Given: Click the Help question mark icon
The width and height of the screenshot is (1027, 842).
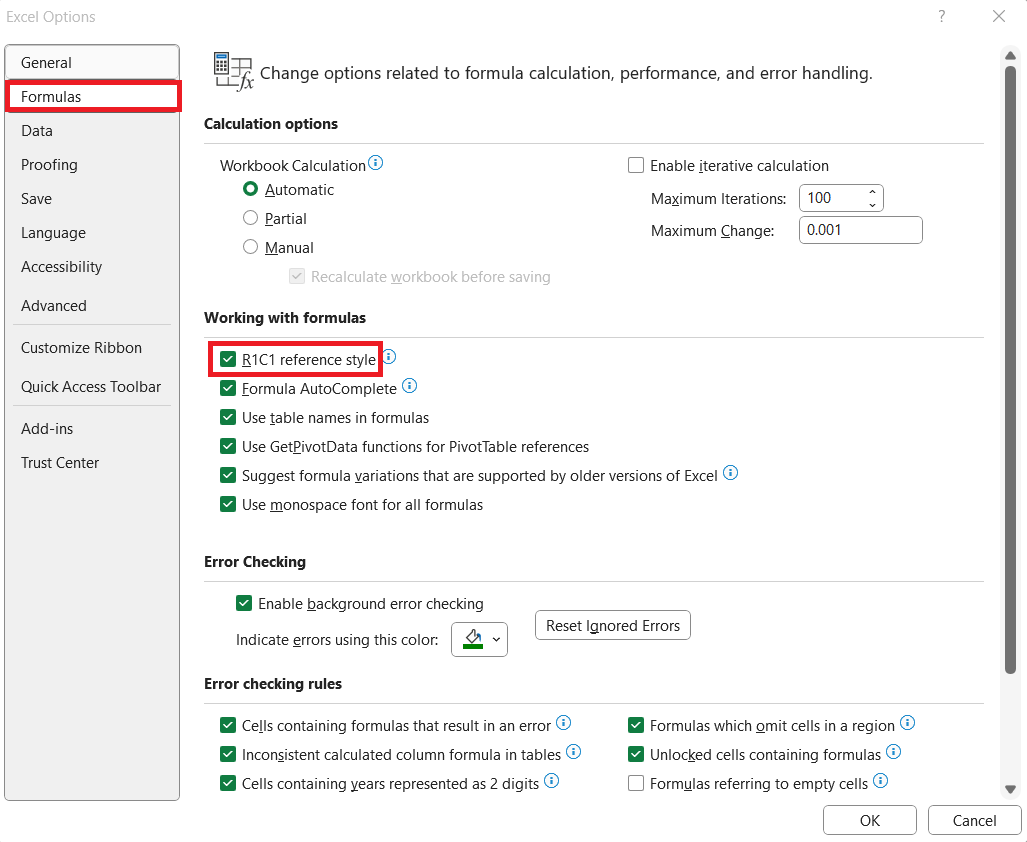Looking at the screenshot, I should pyautogui.click(x=941, y=16).
